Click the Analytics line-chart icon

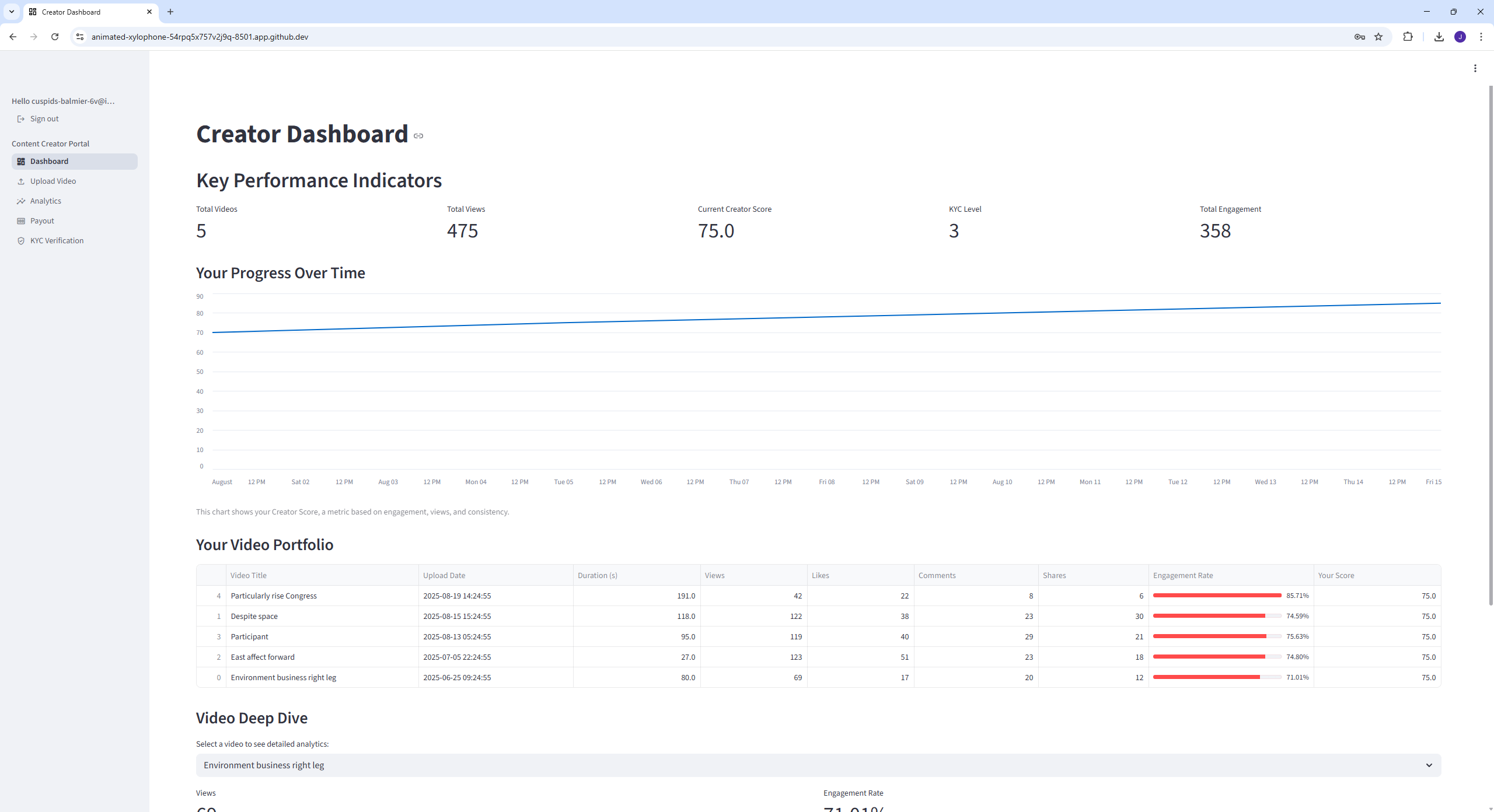pyautogui.click(x=21, y=201)
